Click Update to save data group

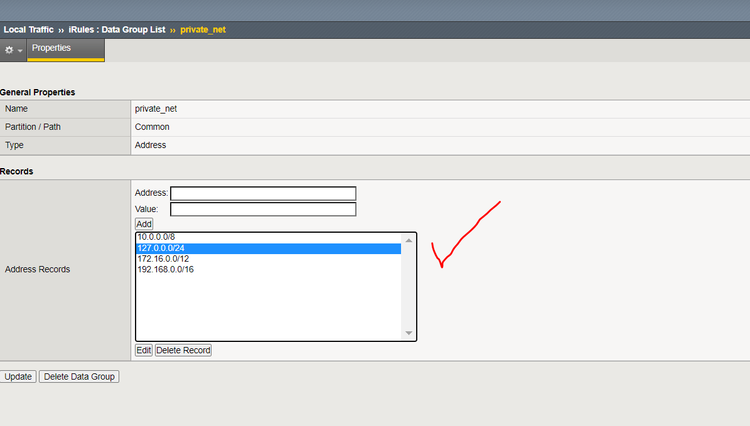tap(19, 377)
